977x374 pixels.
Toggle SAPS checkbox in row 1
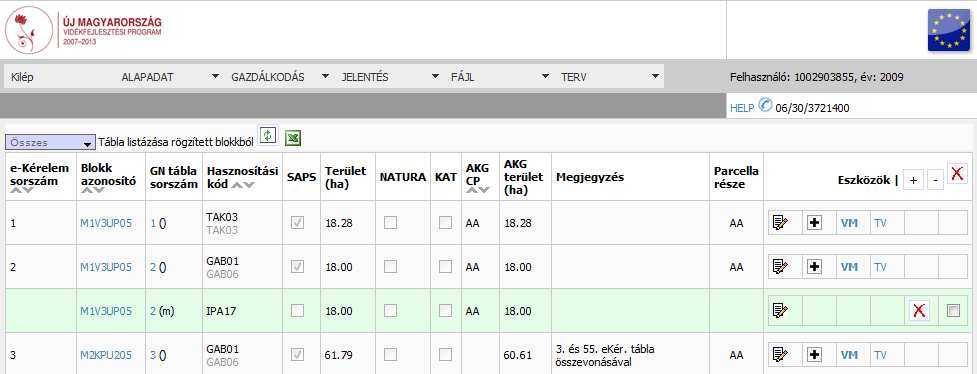coord(298,223)
